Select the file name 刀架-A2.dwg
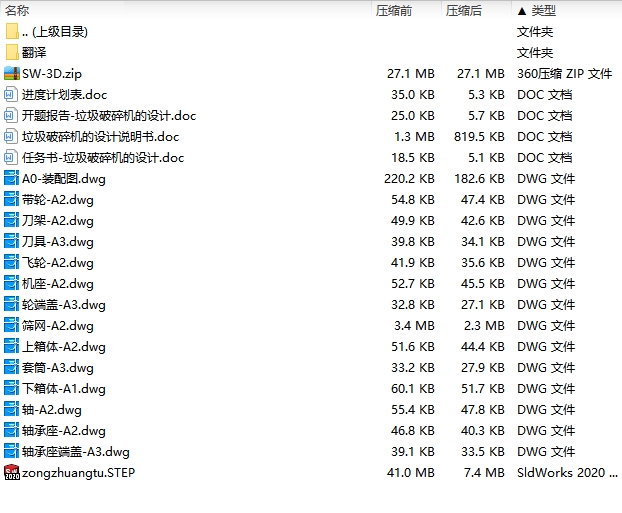622x513 pixels. click(58, 221)
